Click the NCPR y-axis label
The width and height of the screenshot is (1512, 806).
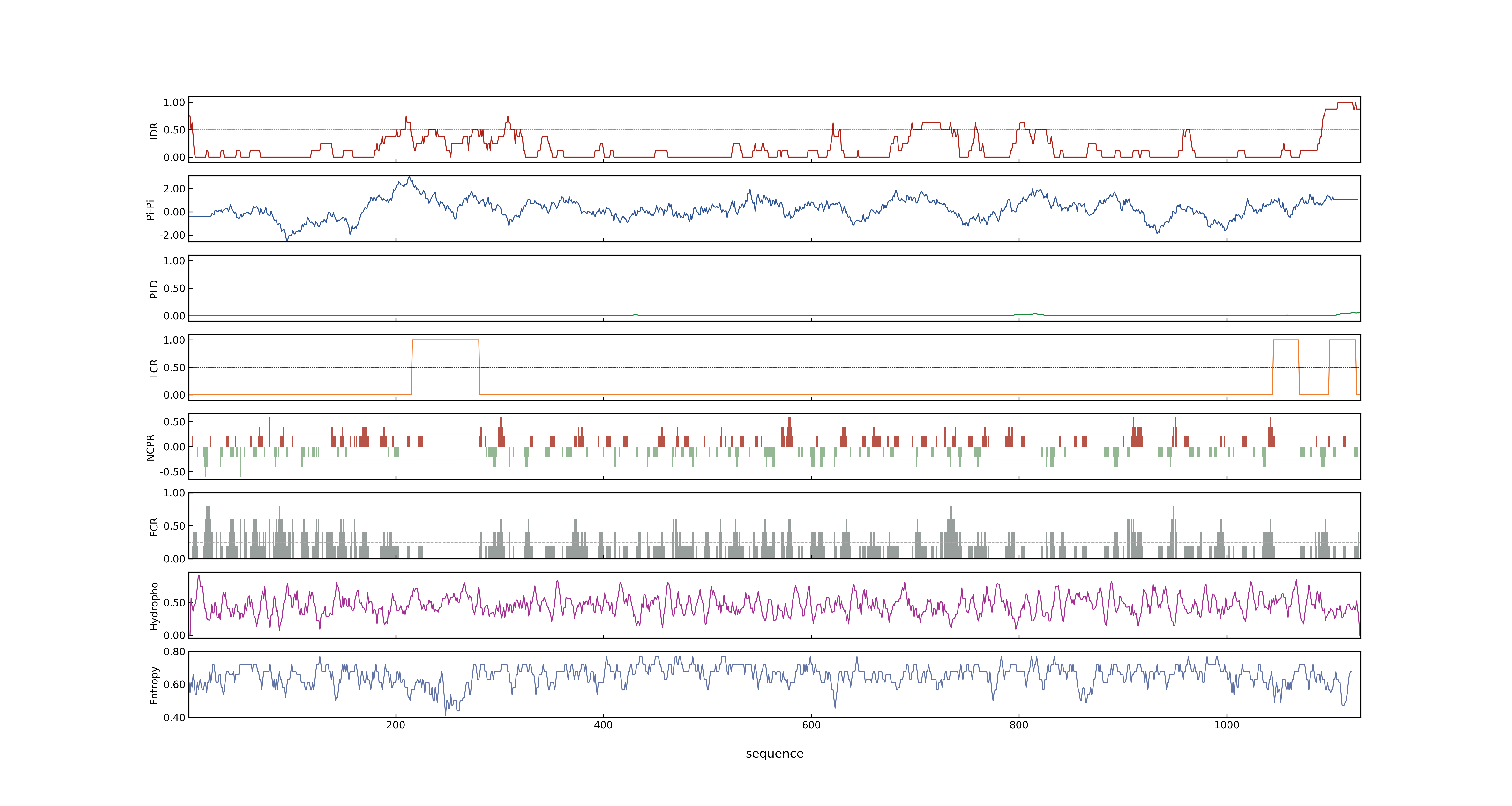click(x=150, y=448)
